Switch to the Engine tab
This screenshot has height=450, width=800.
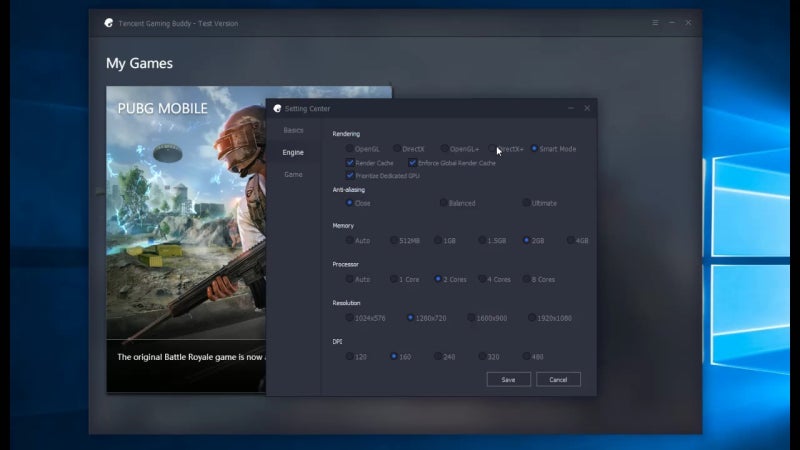(x=293, y=152)
